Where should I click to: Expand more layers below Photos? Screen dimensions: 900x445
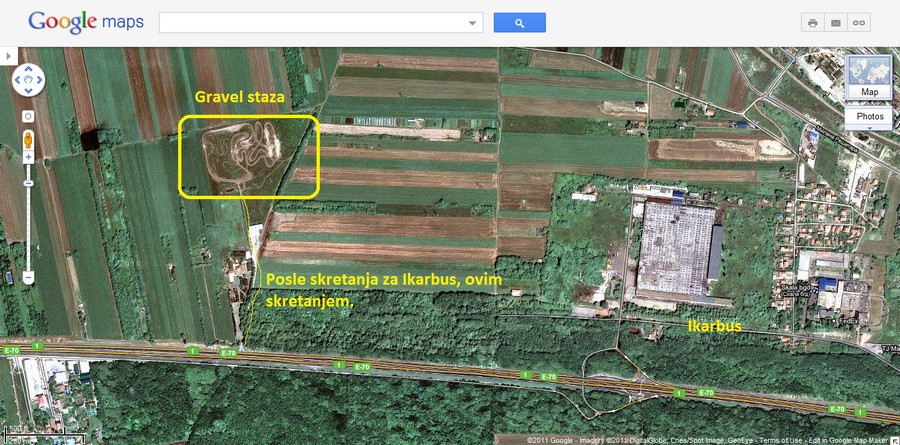(x=869, y=130)
